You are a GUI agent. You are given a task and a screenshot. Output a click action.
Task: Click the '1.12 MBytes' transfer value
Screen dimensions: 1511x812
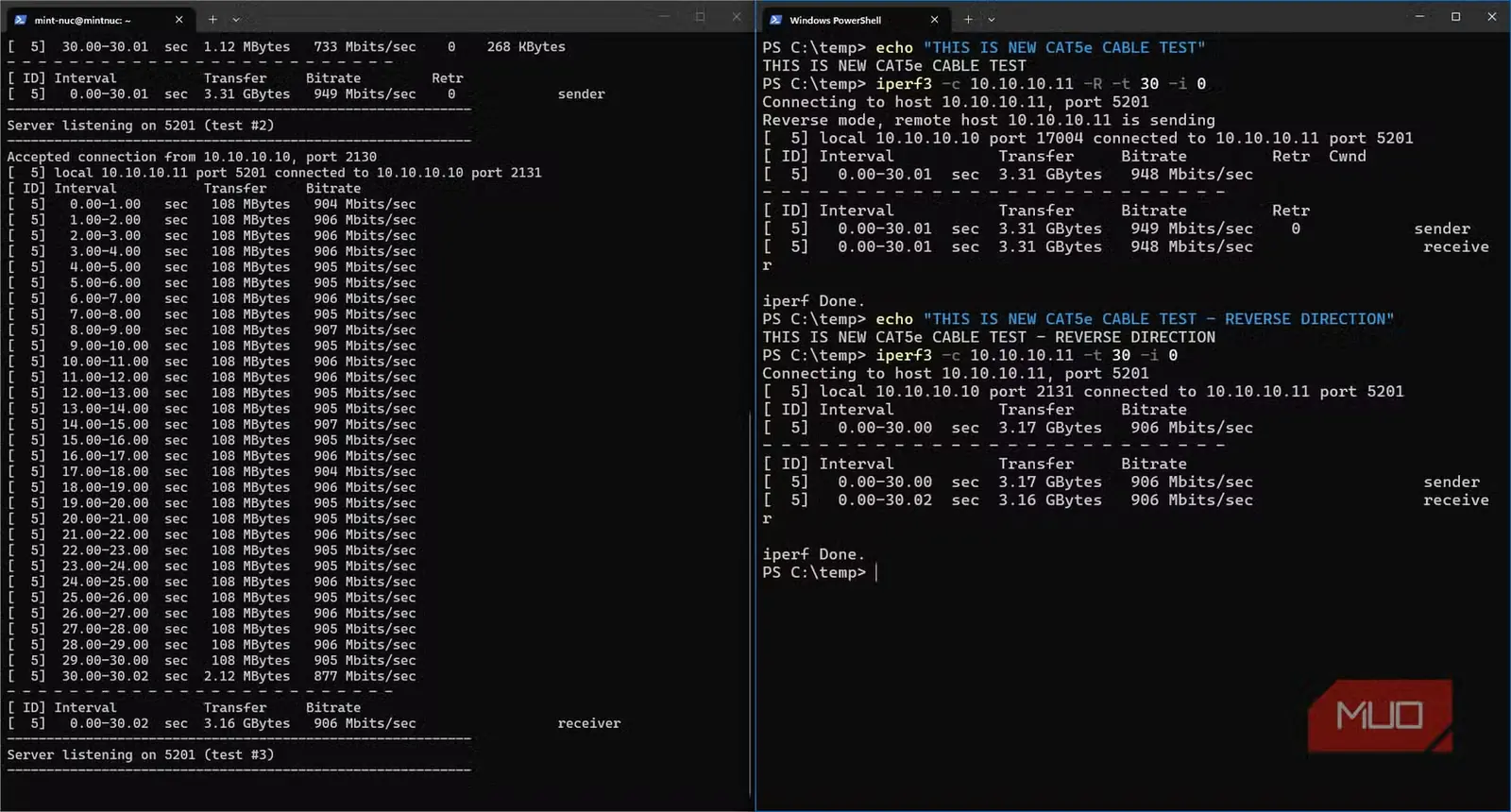pyautogui.click(x=246, y=46)
